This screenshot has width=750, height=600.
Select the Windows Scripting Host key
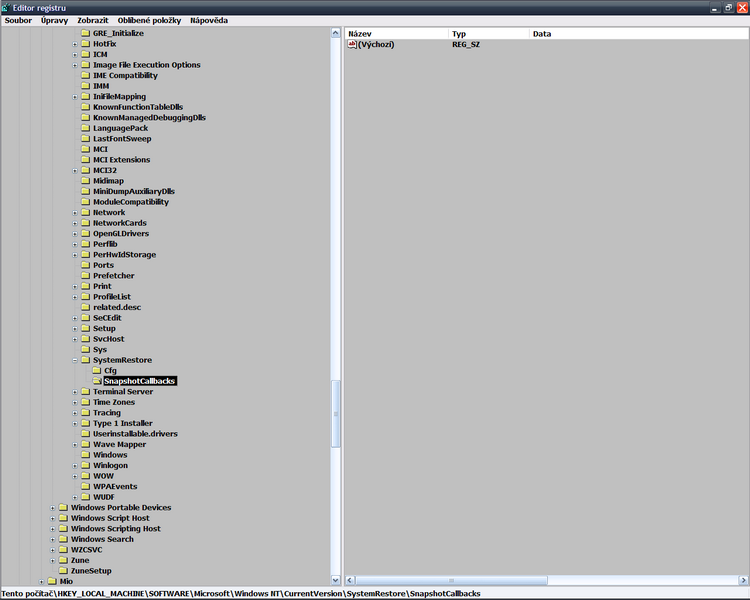pyautogui.click(x=116, y=529)
